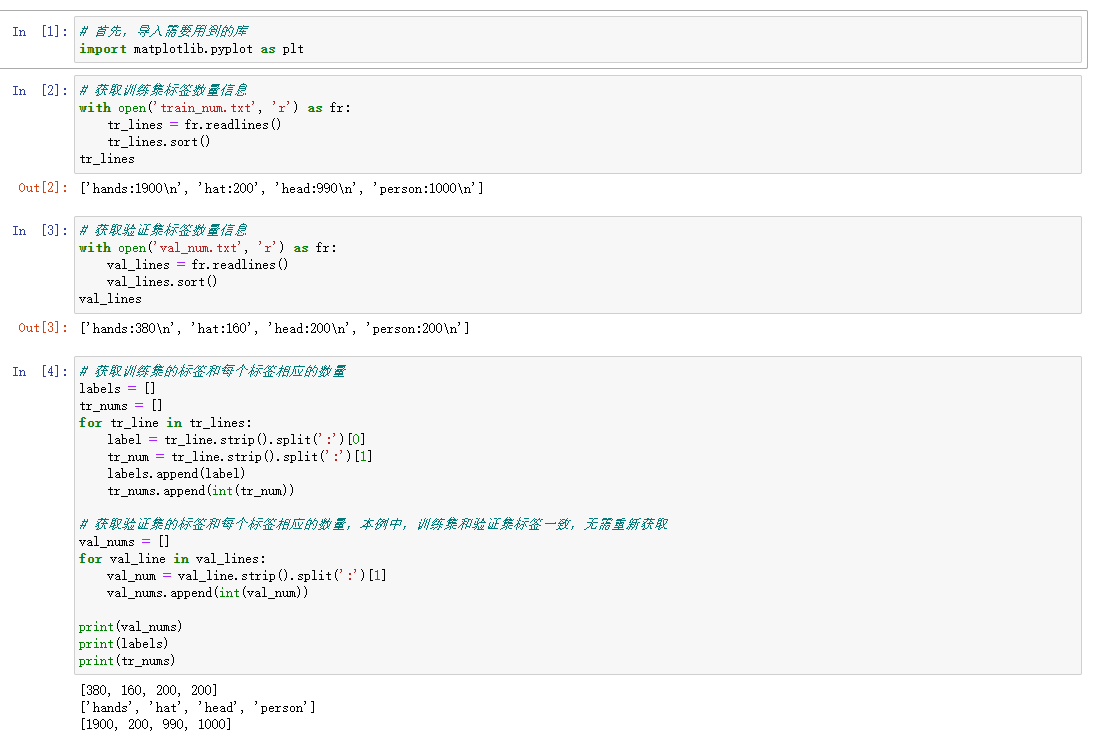The image size is (1102, 742).
Task: Click the bare 'tr_lines' line ending cell 2
Action: click(x=107, y=159)
